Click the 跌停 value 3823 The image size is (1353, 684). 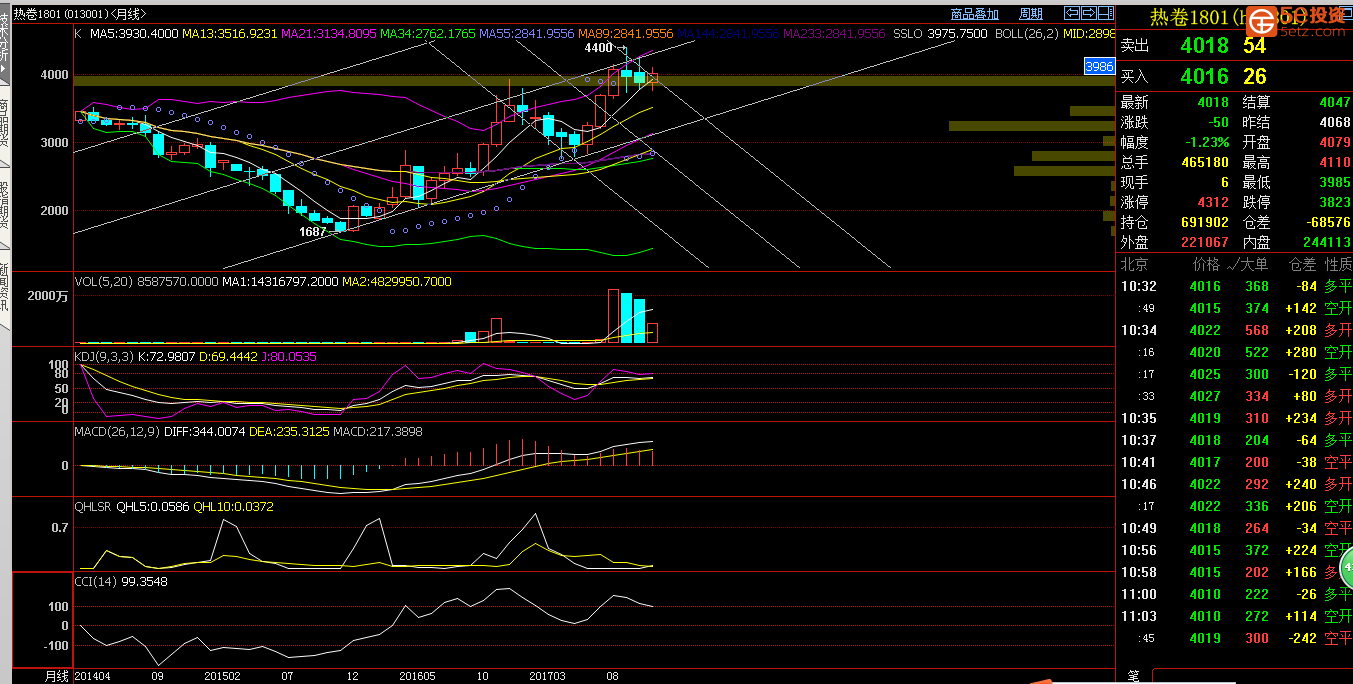pos(1335,202)
